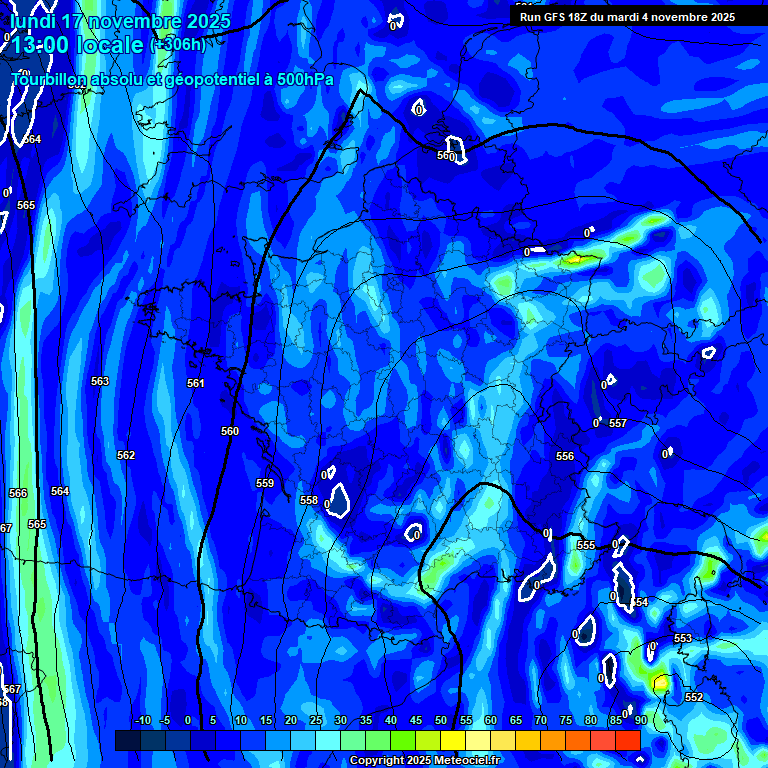Click the 557 contour label
Screen dimensions: 768x768
pyautogui.click(x=618, y=423)
